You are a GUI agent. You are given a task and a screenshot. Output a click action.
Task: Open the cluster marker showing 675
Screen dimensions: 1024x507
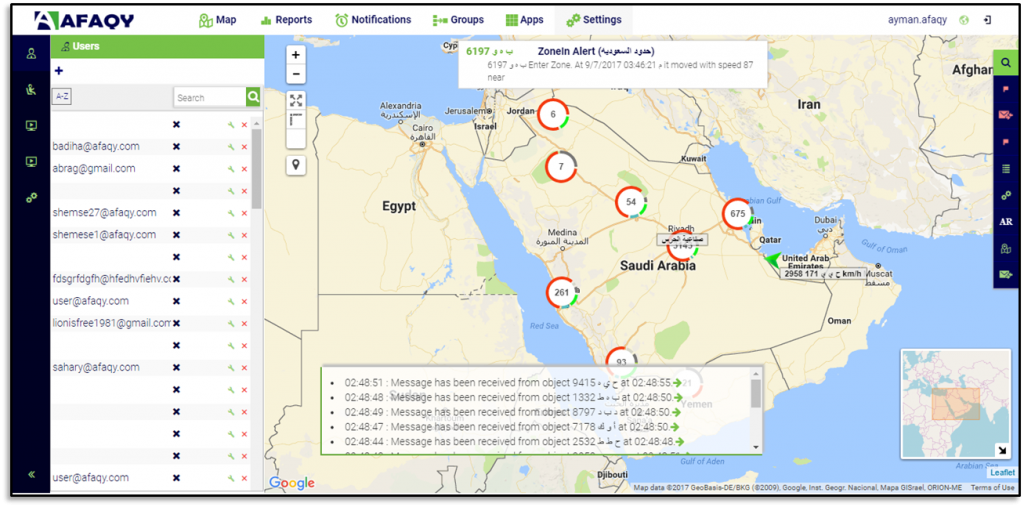coord(738,214)
